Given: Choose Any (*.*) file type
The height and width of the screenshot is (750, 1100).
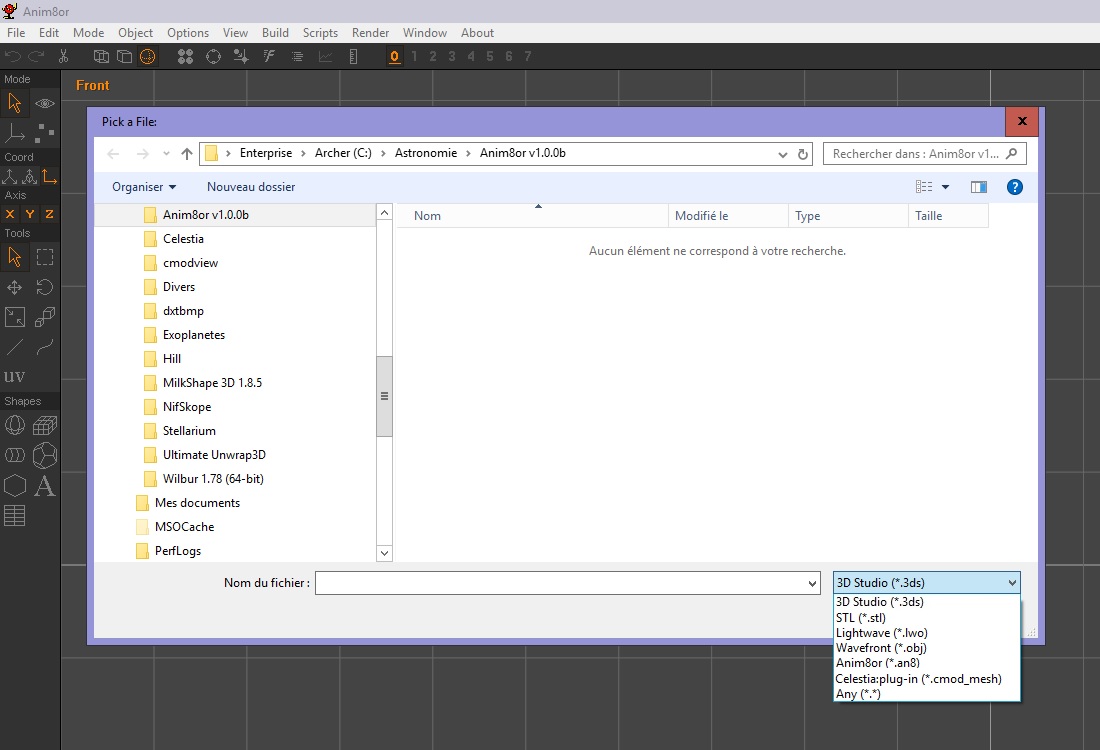Looking at the screenshot, I should 926,694.
